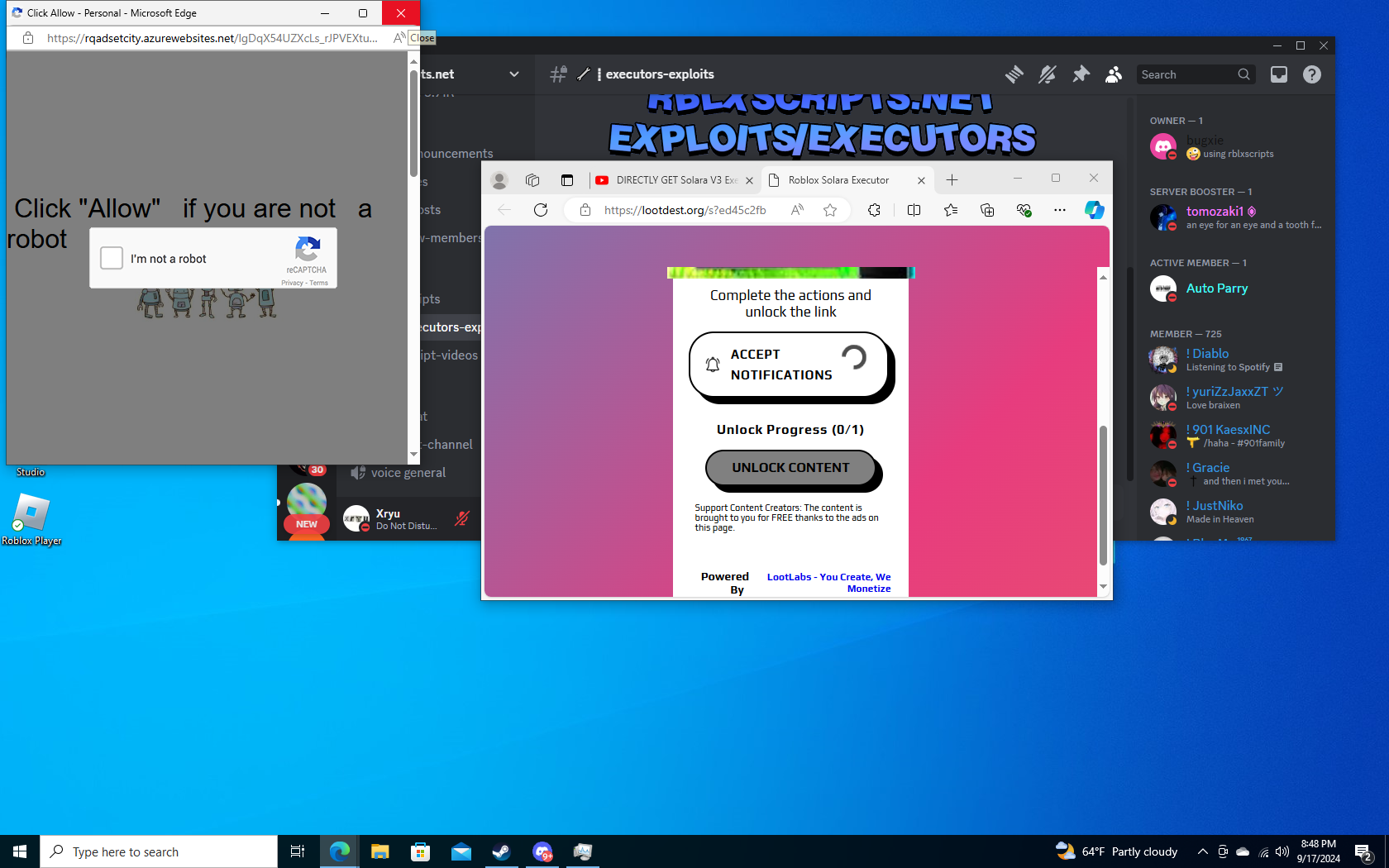
Task: Check the "I'm not a robot" reCAPTCHA box
Action: pos(112,258)
